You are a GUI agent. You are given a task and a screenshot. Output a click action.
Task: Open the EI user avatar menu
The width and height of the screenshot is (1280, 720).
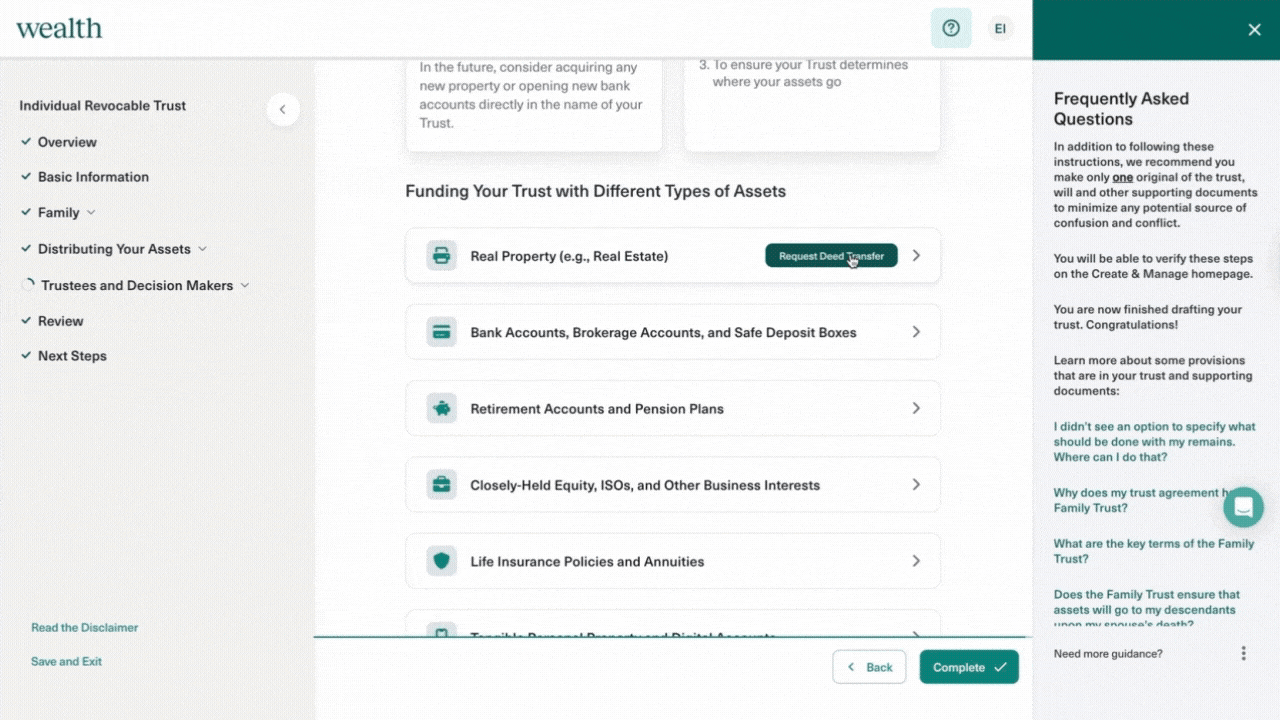pyautogui.click(x=999, y=28)
